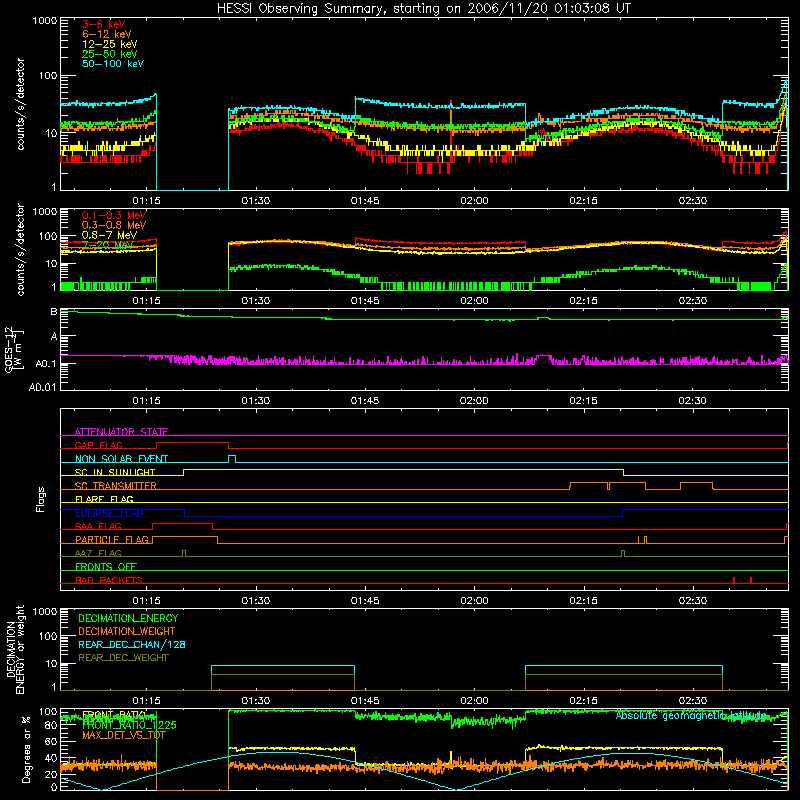This screenshot has height=800, width=800.
Task: Click the Absolute geomagnetic latitude label
Action: (x=691, y=715)
